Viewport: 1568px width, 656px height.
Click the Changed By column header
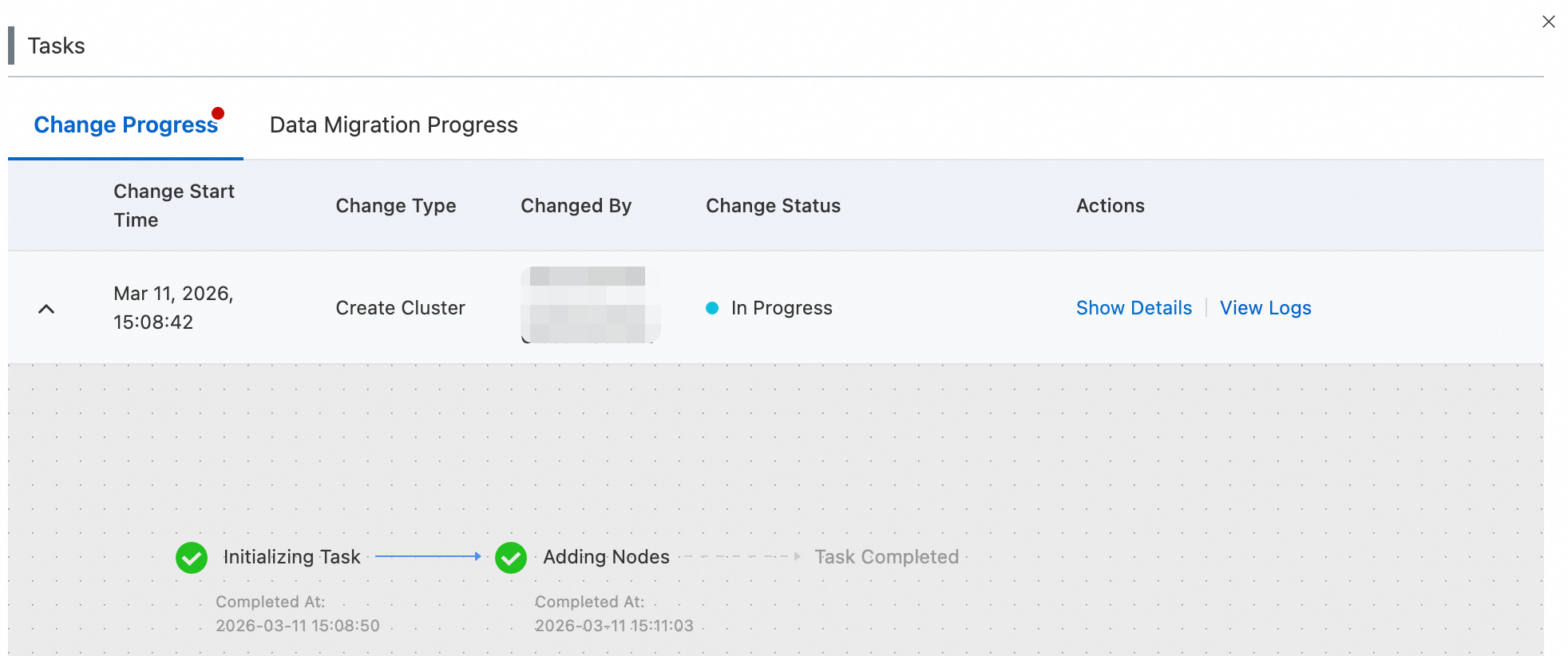[x=576, y=206]
